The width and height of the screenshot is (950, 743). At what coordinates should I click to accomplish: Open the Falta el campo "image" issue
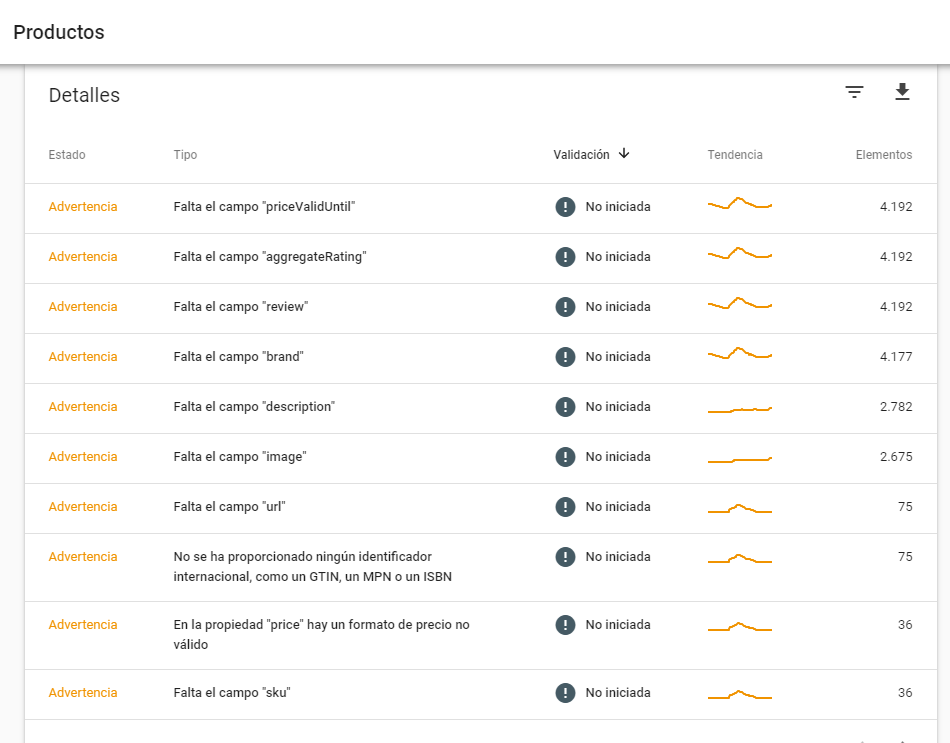240,457
